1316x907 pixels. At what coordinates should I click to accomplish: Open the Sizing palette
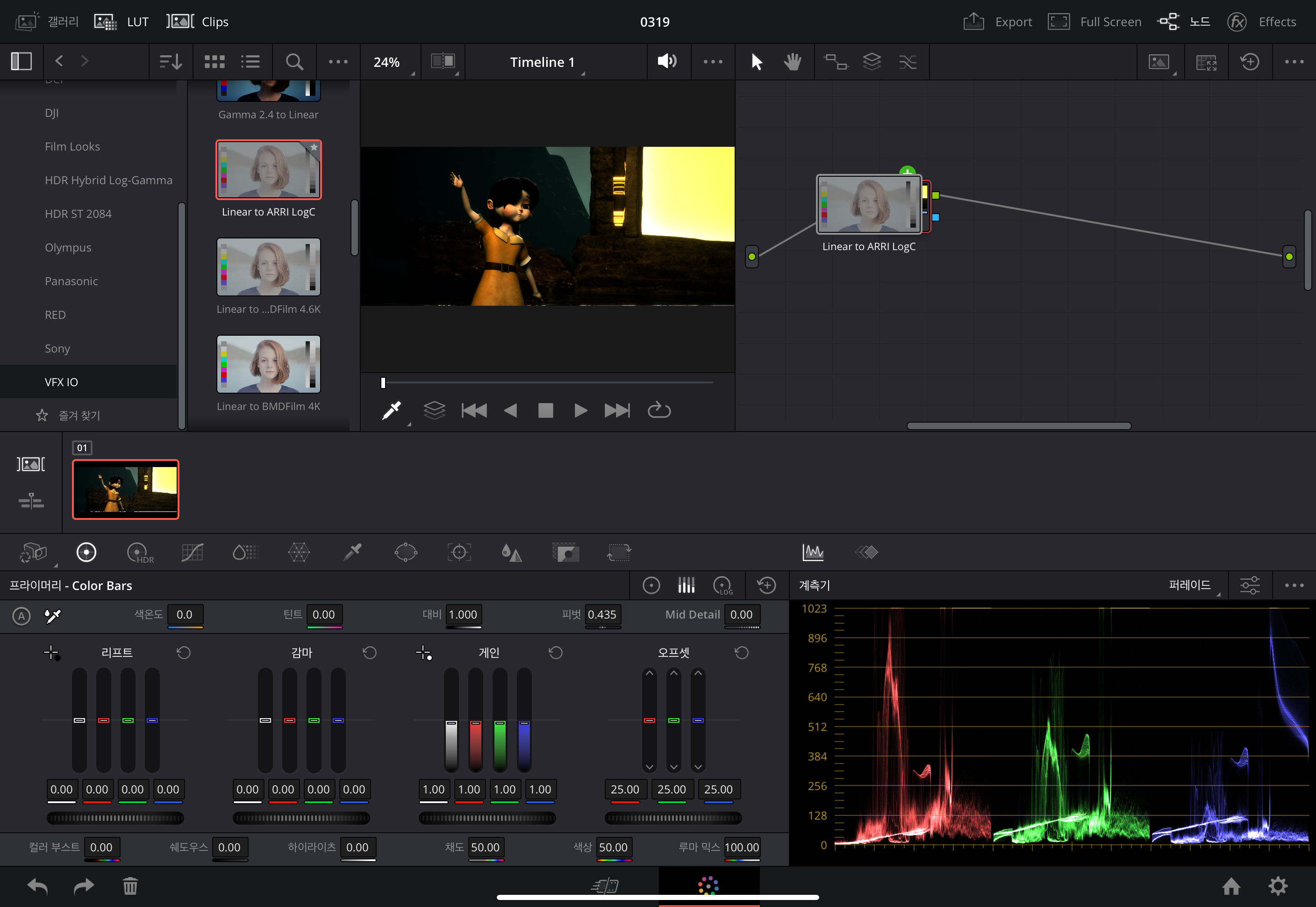pyautogui.click(x=619, y=552)
